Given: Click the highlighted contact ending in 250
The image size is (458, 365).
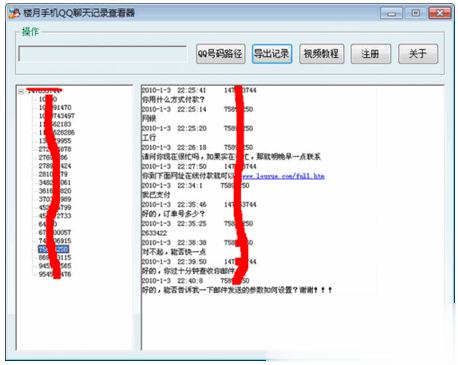Looking at the screenshot, I should point(53,249).
